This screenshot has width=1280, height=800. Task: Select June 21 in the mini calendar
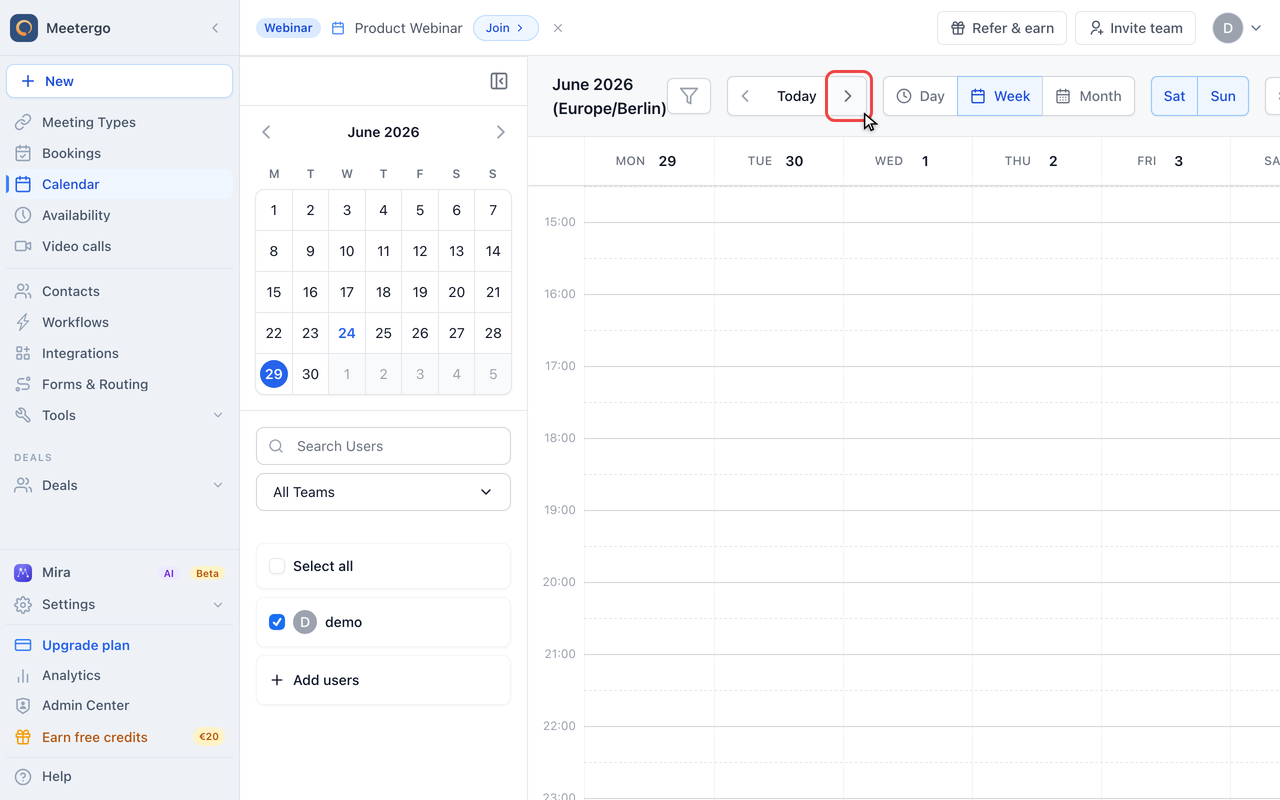[493, 292]
